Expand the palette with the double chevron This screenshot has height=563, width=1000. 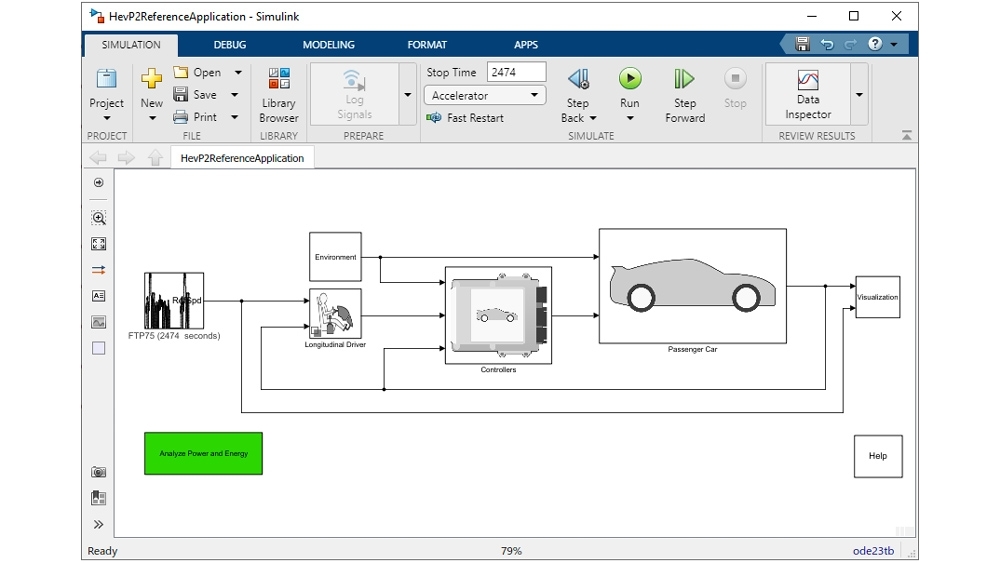(98, 525)
